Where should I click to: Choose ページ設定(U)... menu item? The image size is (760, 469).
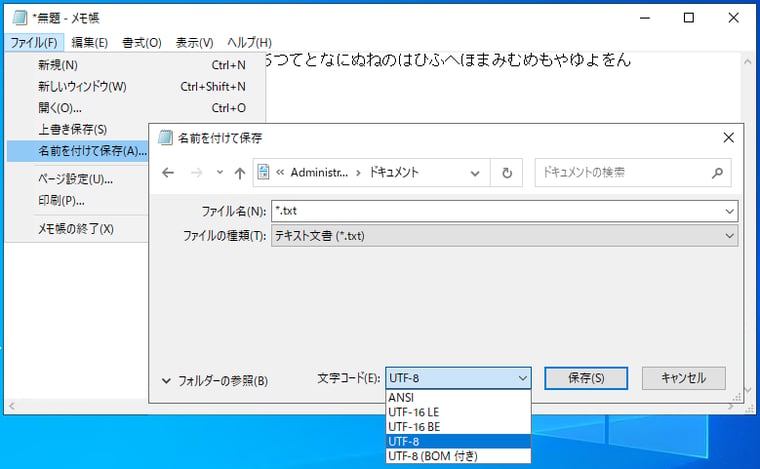[x=78, y=179]
